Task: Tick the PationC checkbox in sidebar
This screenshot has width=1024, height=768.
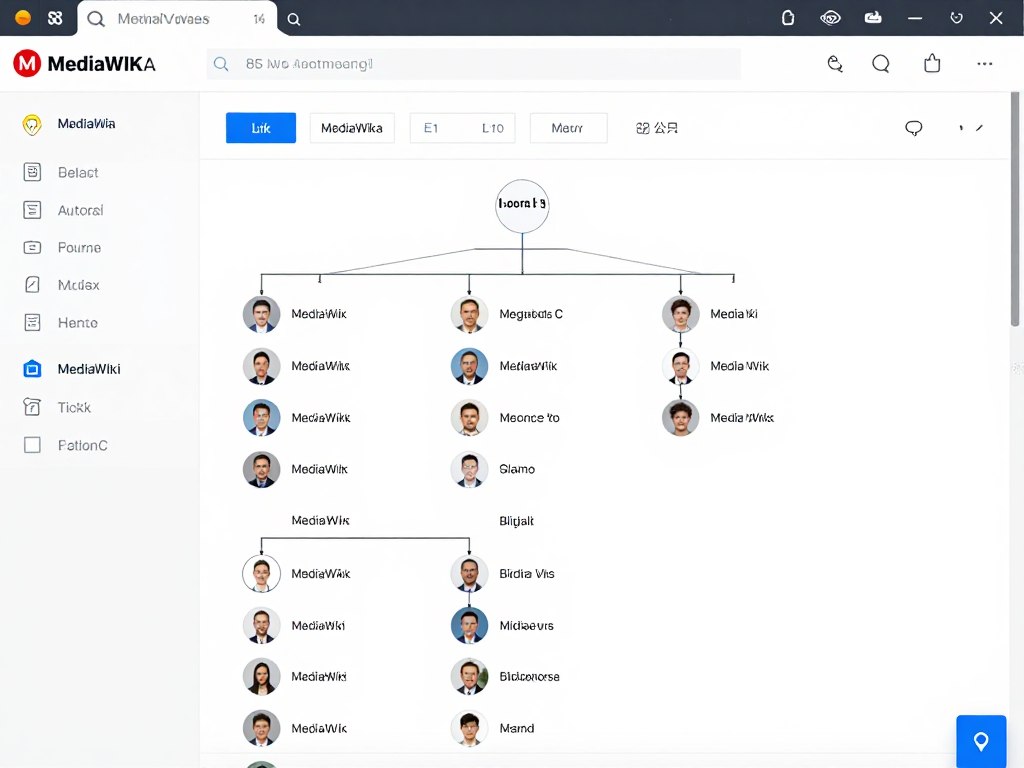Action: [x=32, y=445]
